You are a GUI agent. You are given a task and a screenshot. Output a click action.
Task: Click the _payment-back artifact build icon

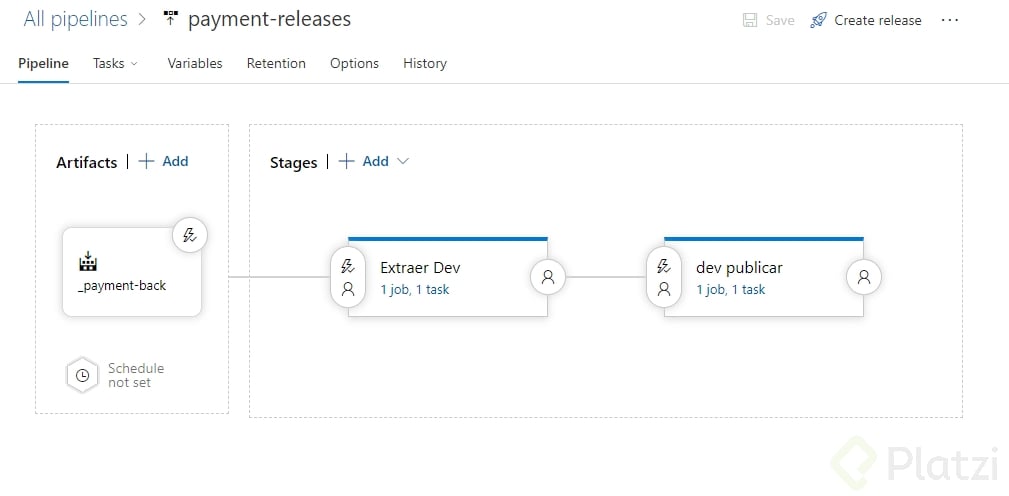tap(87, 262)
